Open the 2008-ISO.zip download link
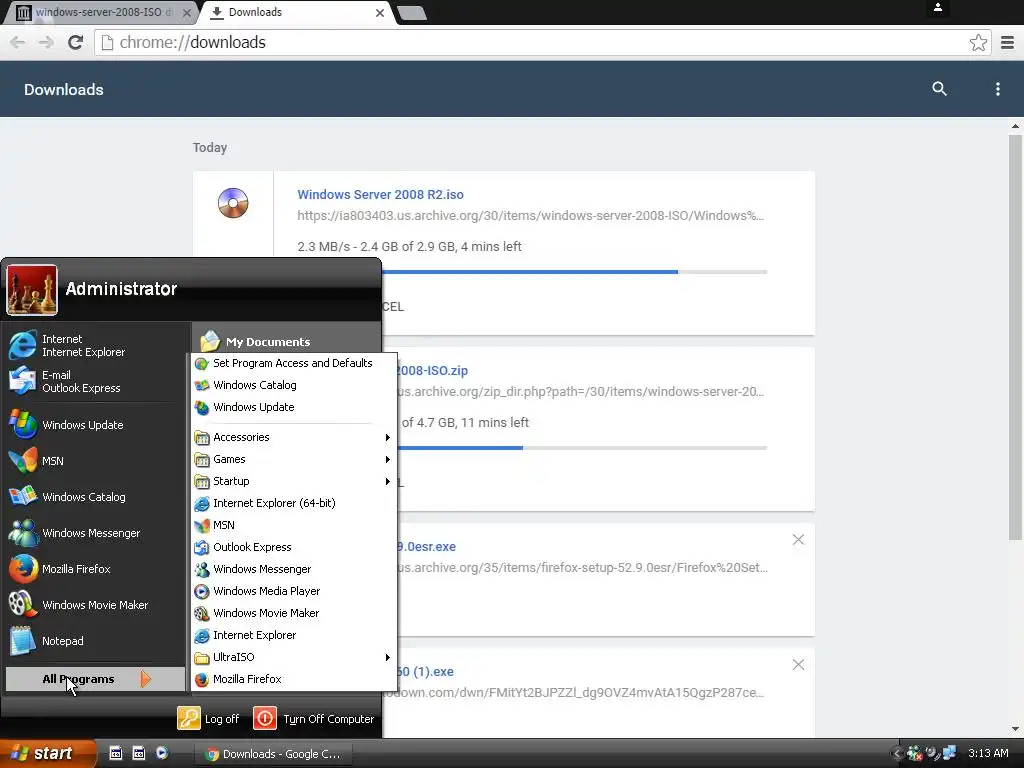 432,371
